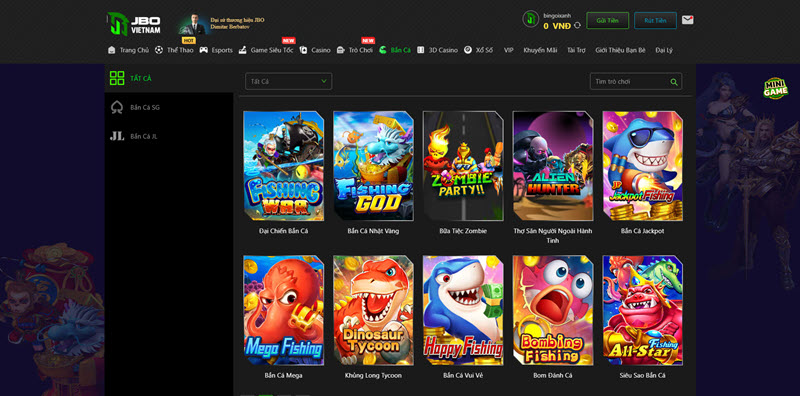Open the Xổ Số menu item

pos(479,50)
